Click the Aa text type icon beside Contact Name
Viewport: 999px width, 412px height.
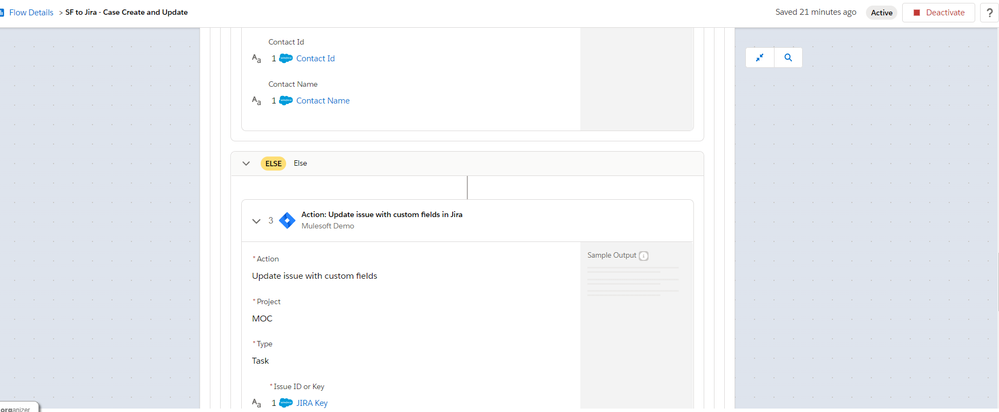[x=257, y=101]
